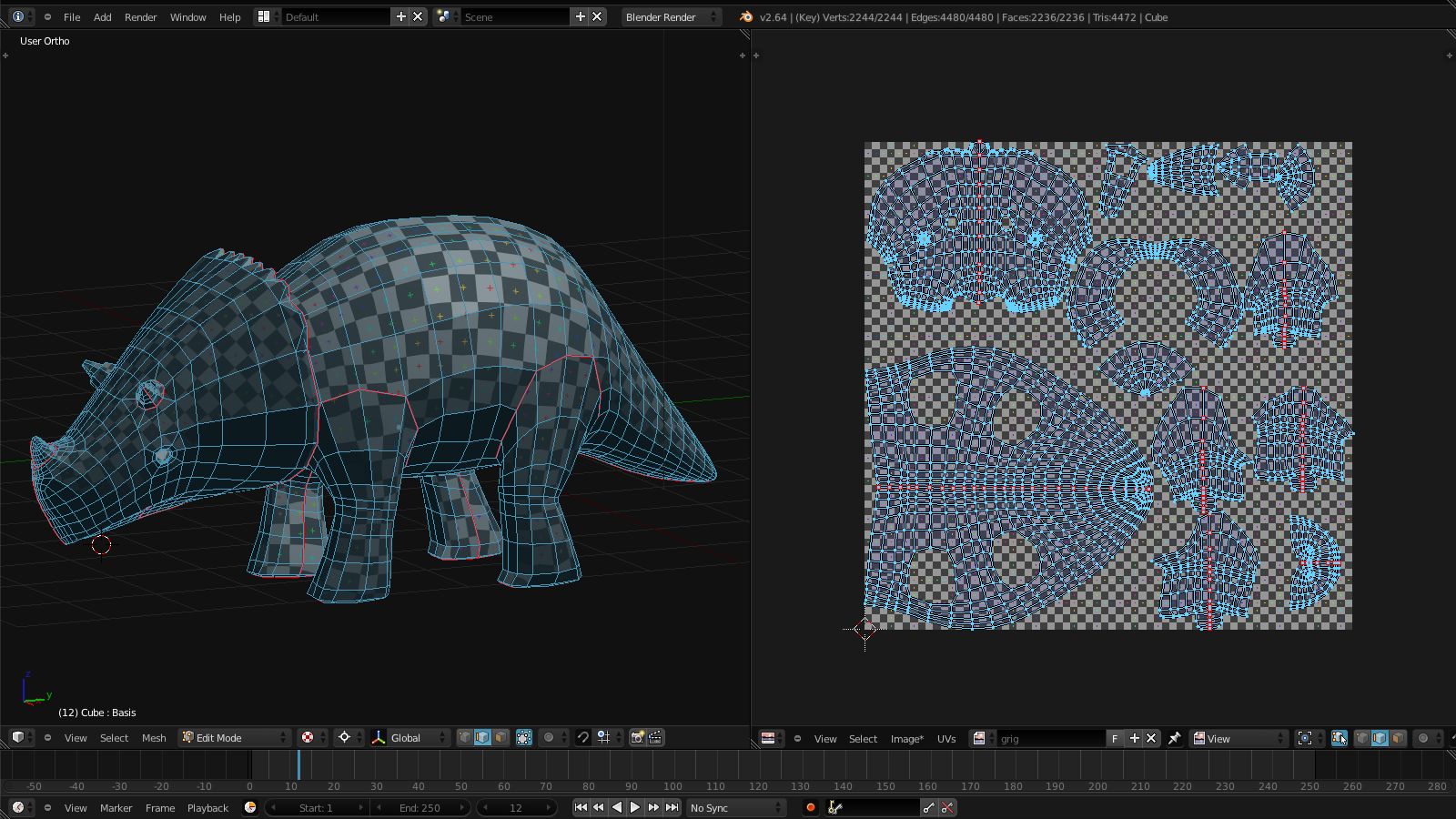Screen dimensions: 1456x819
Task: Click play animation button in timeline
Action: (x=635, y=808)
